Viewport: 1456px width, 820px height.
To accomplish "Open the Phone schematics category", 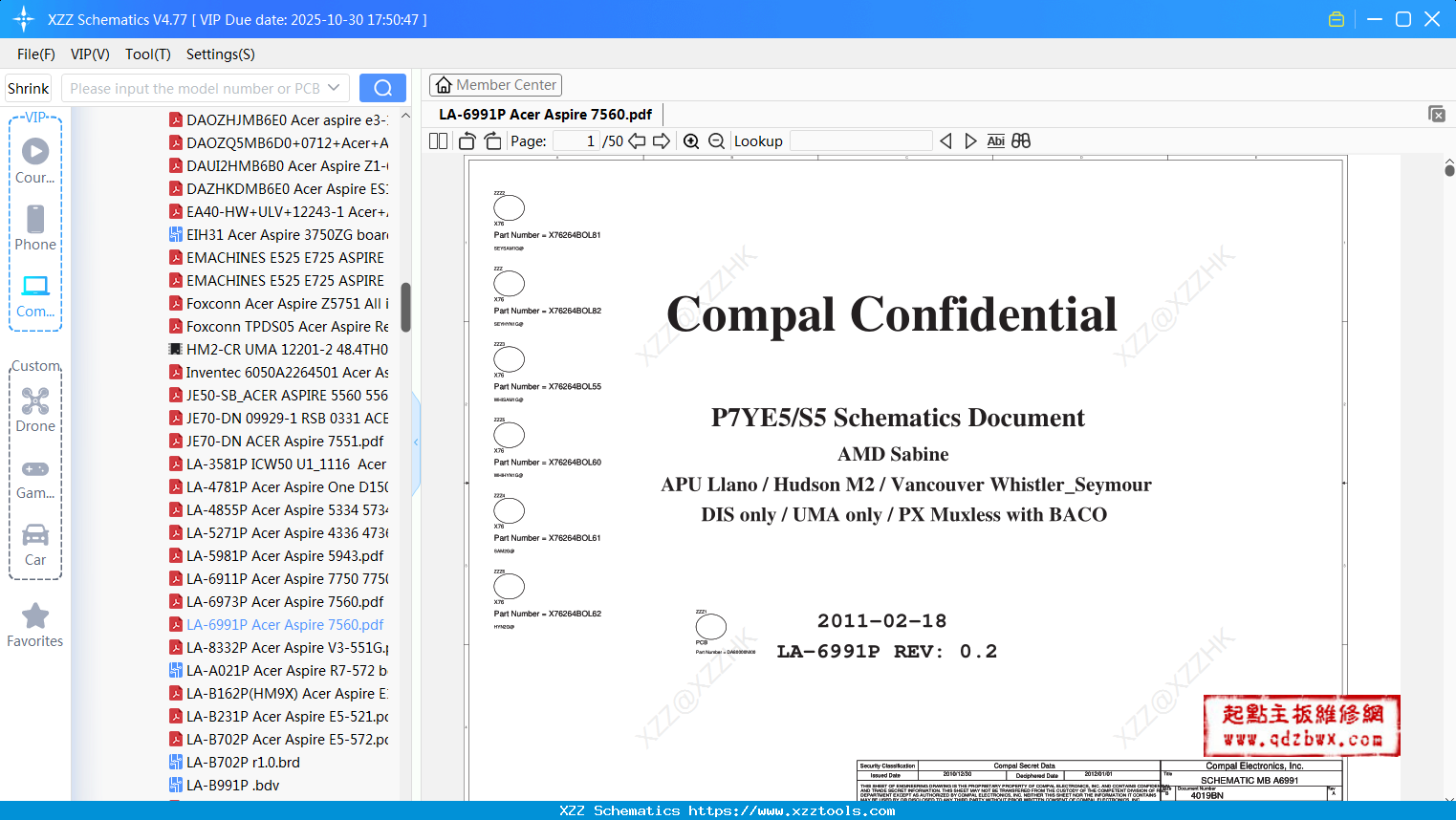I will click(35, 228).
